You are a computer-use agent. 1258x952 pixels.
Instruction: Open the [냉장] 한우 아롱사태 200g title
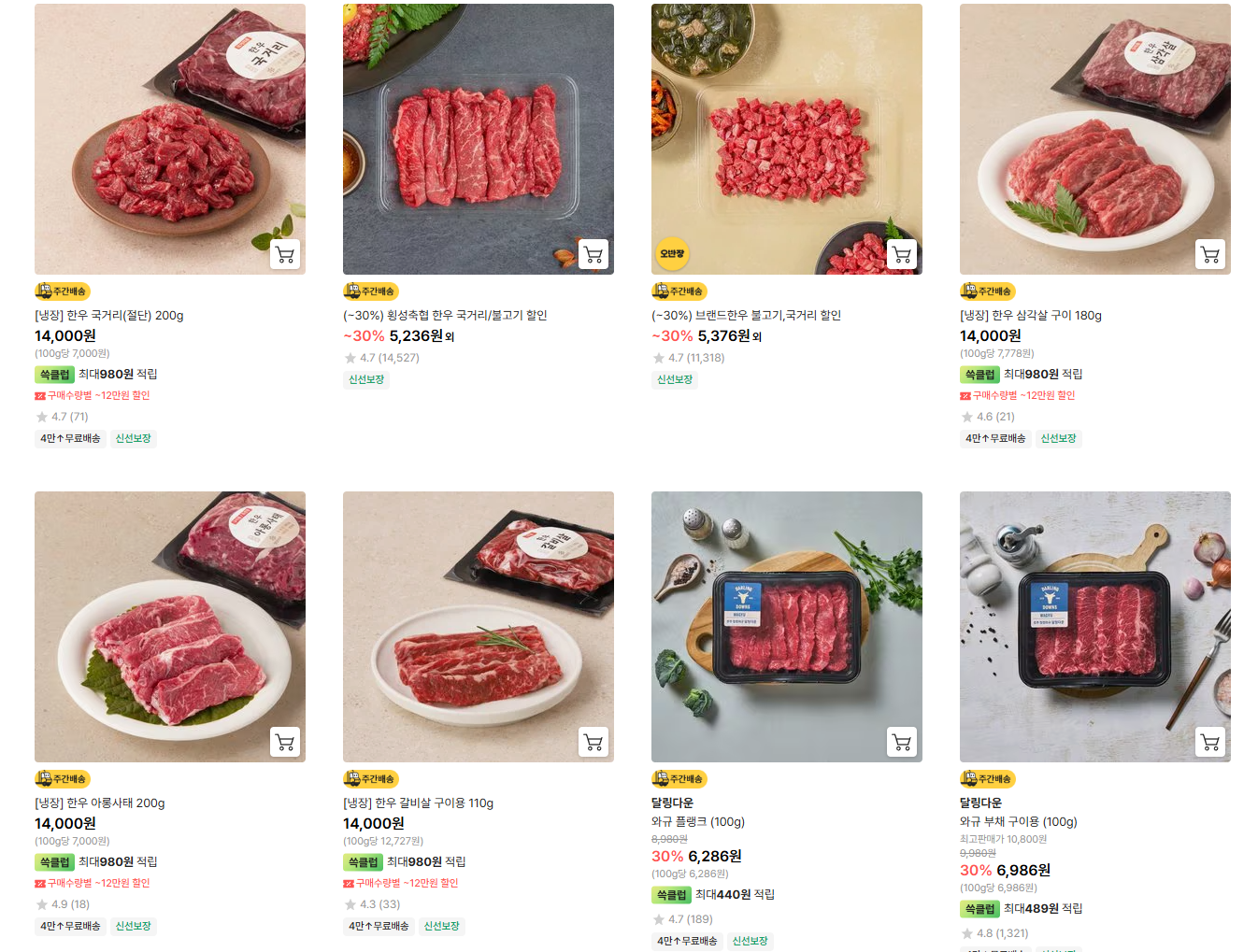tap(100, 803)
